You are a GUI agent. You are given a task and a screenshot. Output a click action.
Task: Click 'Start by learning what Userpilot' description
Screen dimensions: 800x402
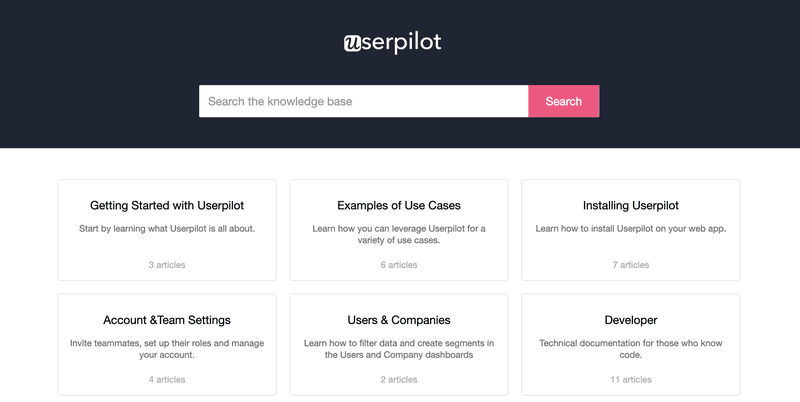[167, 229]
